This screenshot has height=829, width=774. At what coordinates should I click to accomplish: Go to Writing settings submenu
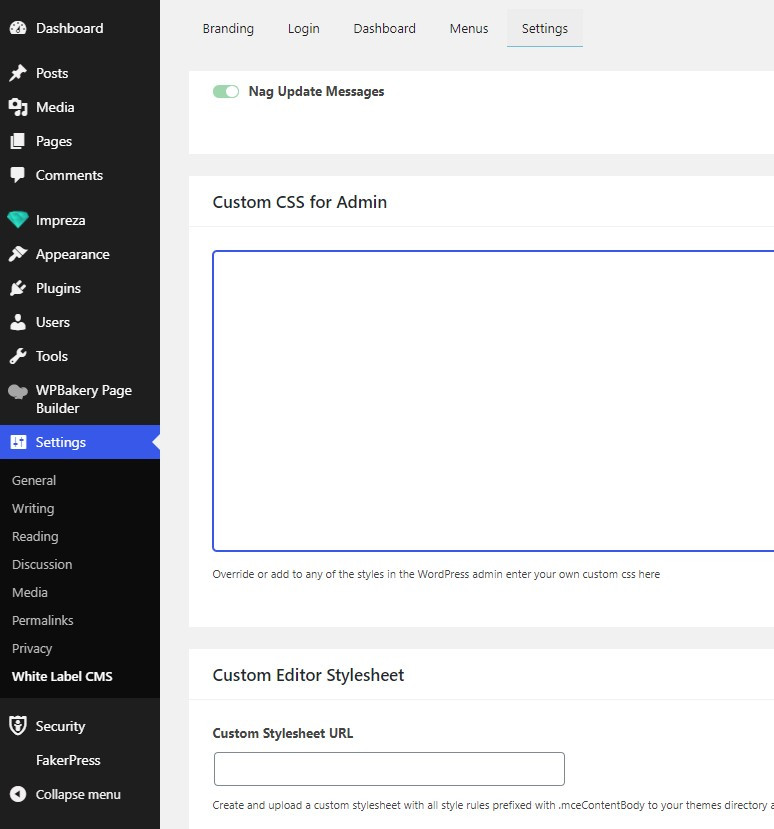[x=33, y=509]
